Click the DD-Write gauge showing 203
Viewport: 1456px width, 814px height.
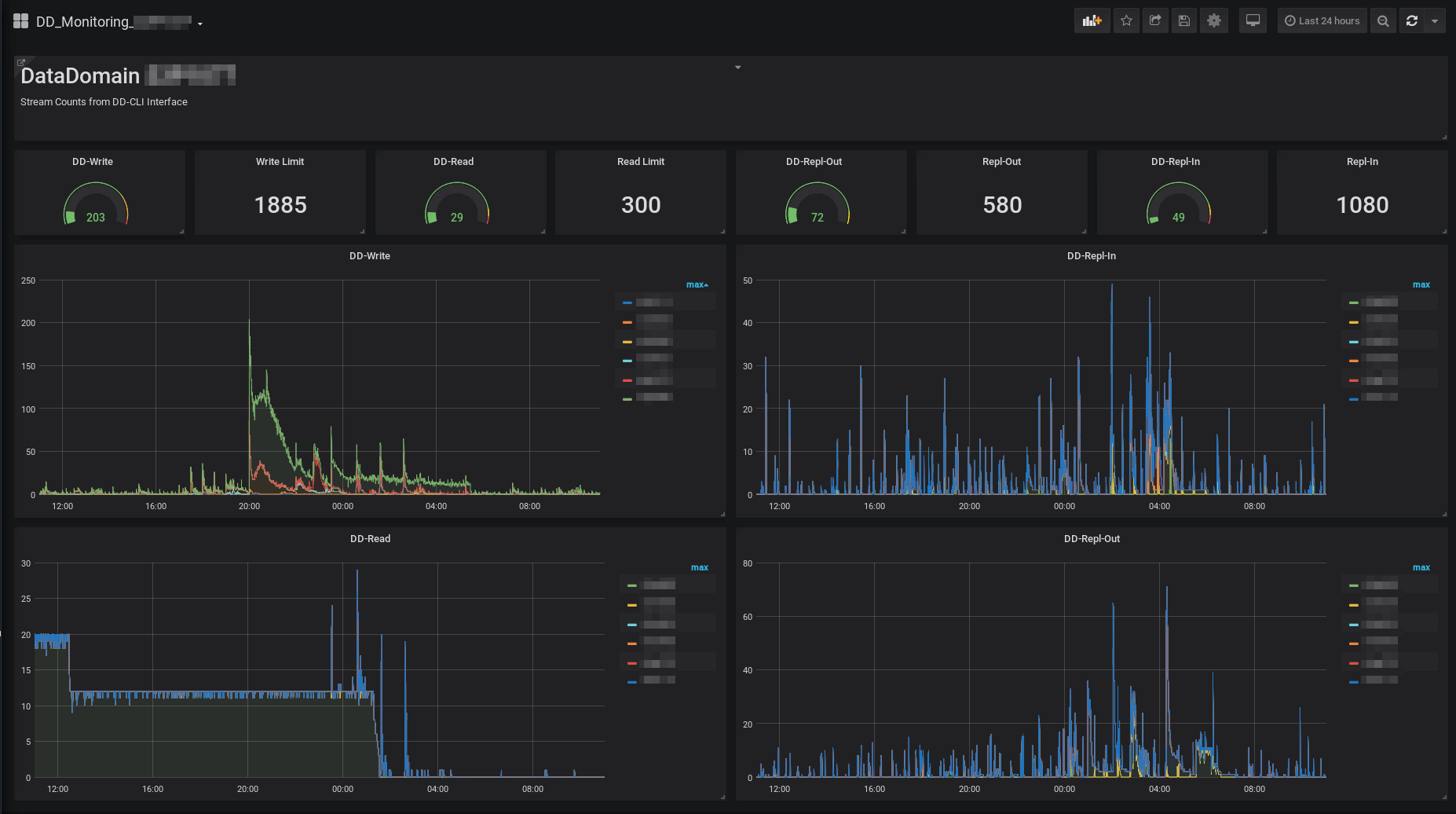96,204
